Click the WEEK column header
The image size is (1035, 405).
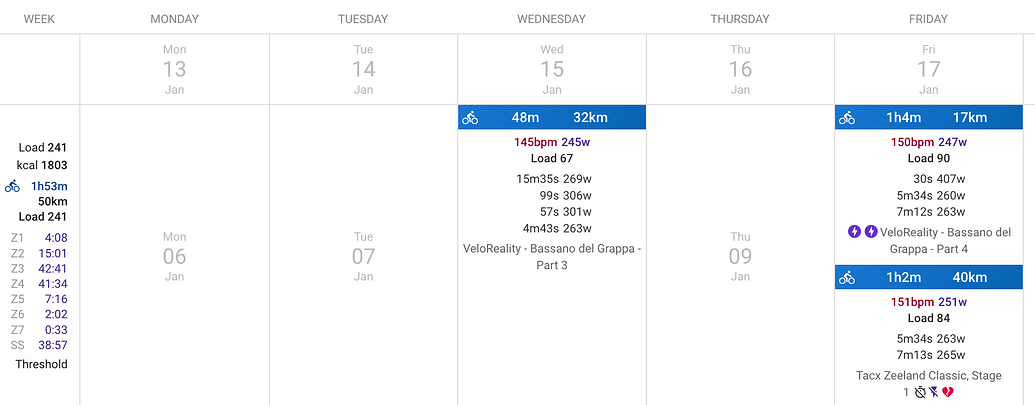39,19
